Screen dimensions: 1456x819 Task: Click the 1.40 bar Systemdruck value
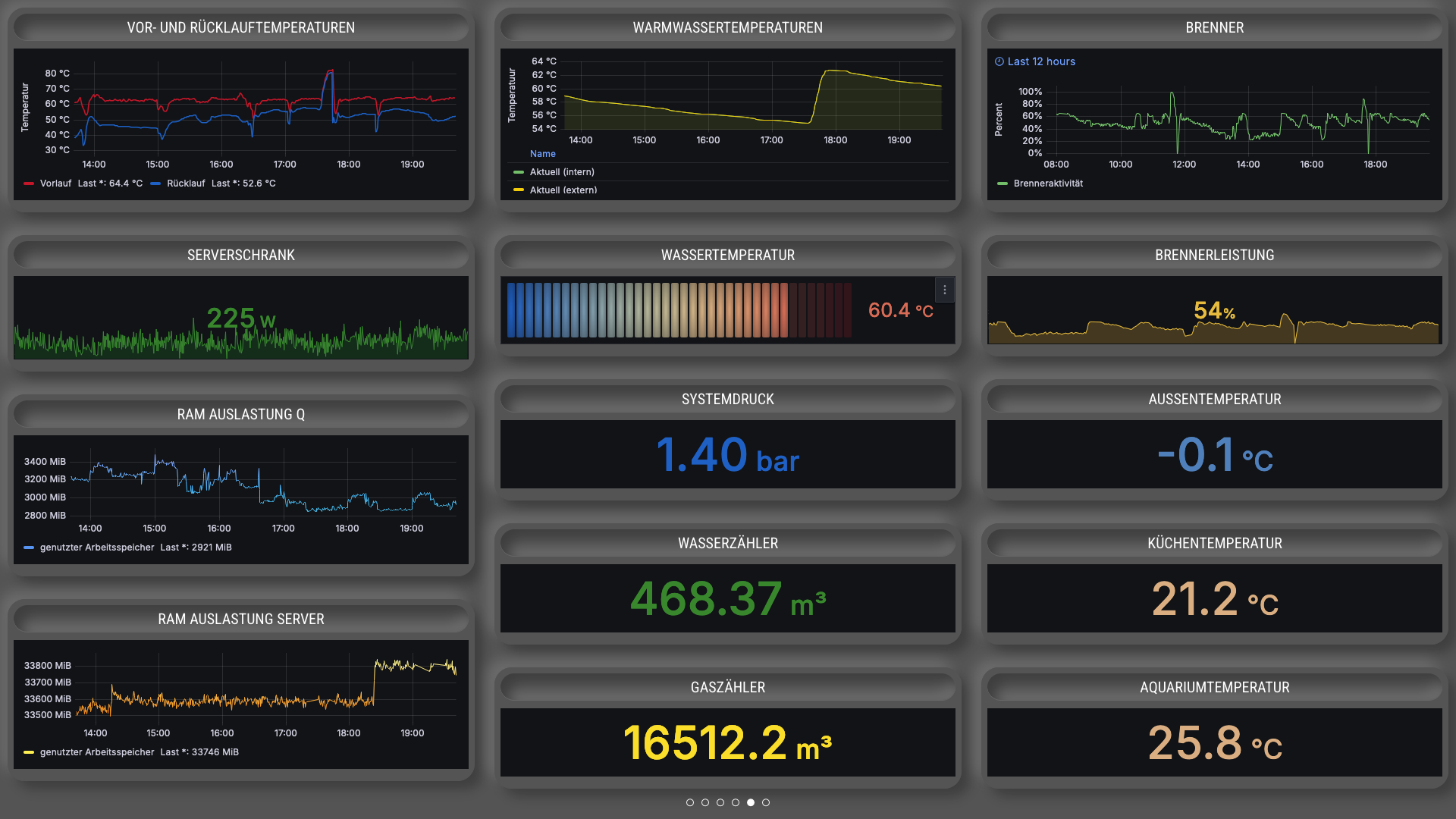coord(728,455)
